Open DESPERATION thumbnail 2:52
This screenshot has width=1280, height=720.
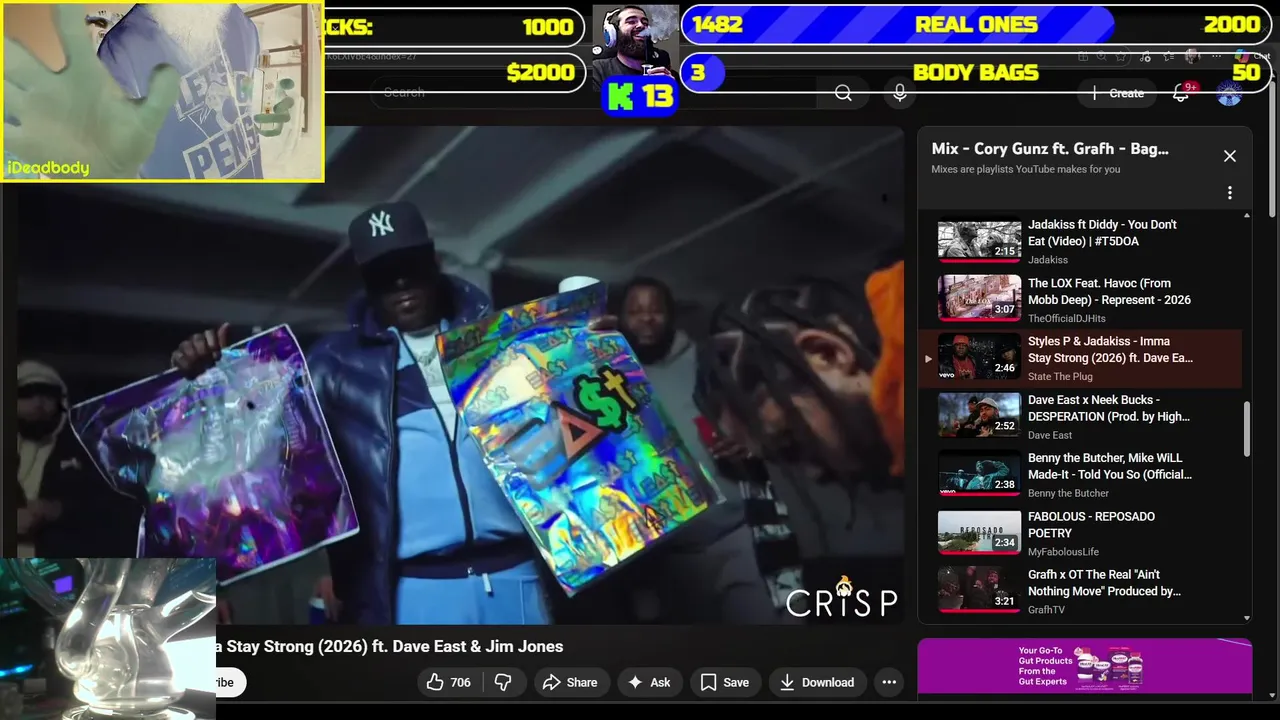979,415
